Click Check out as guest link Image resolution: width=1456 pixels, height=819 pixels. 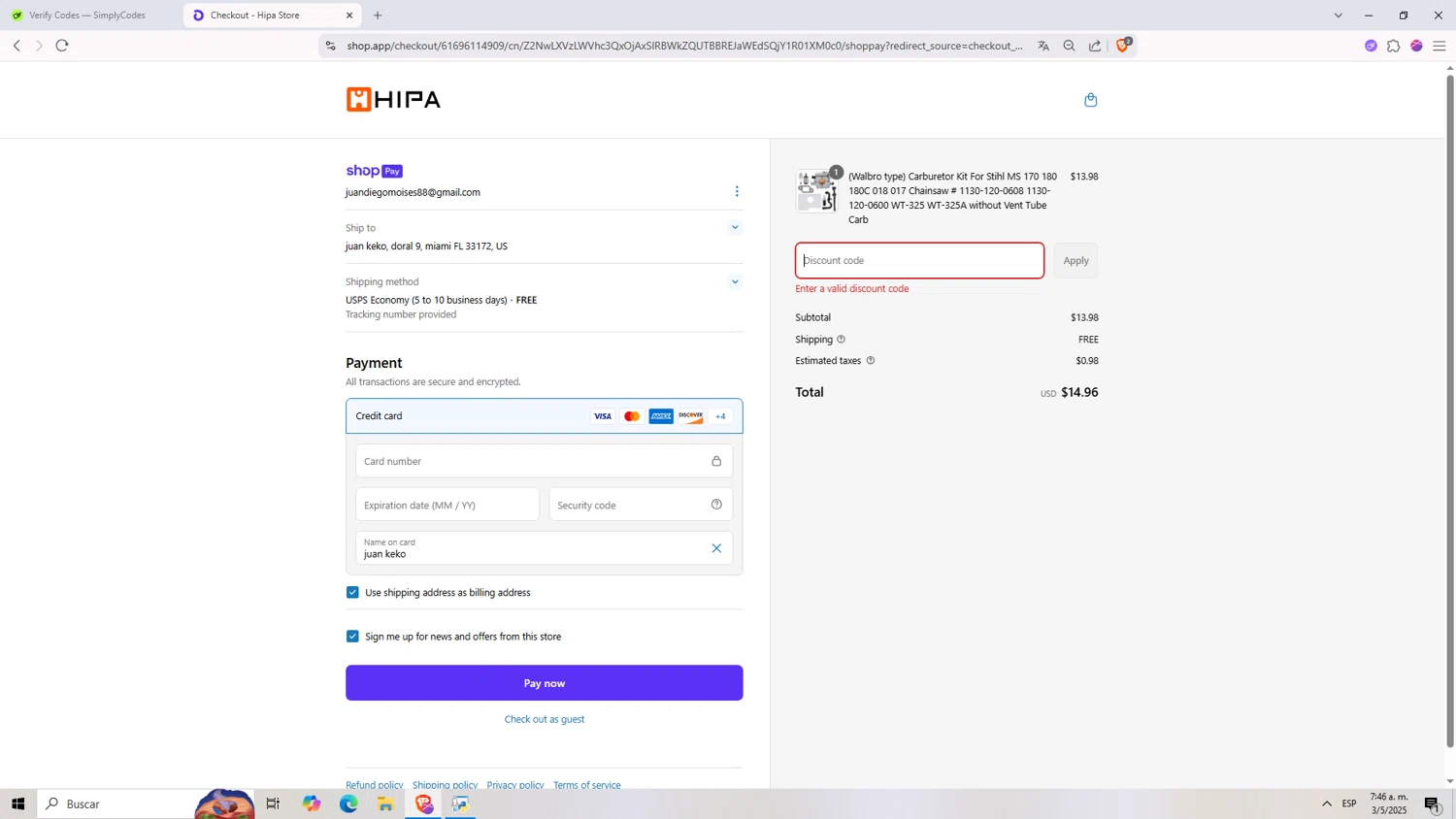(x=544, y=719)
